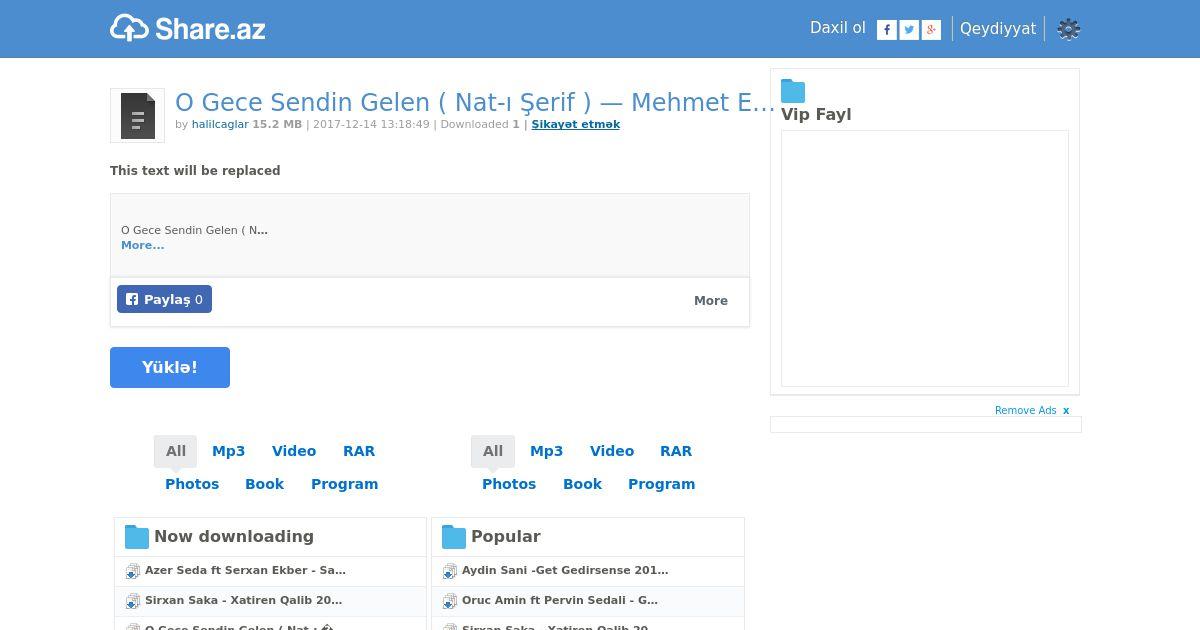
Task: Click the Vip Fayl ad content box
Action: click(x=925, y=258)
